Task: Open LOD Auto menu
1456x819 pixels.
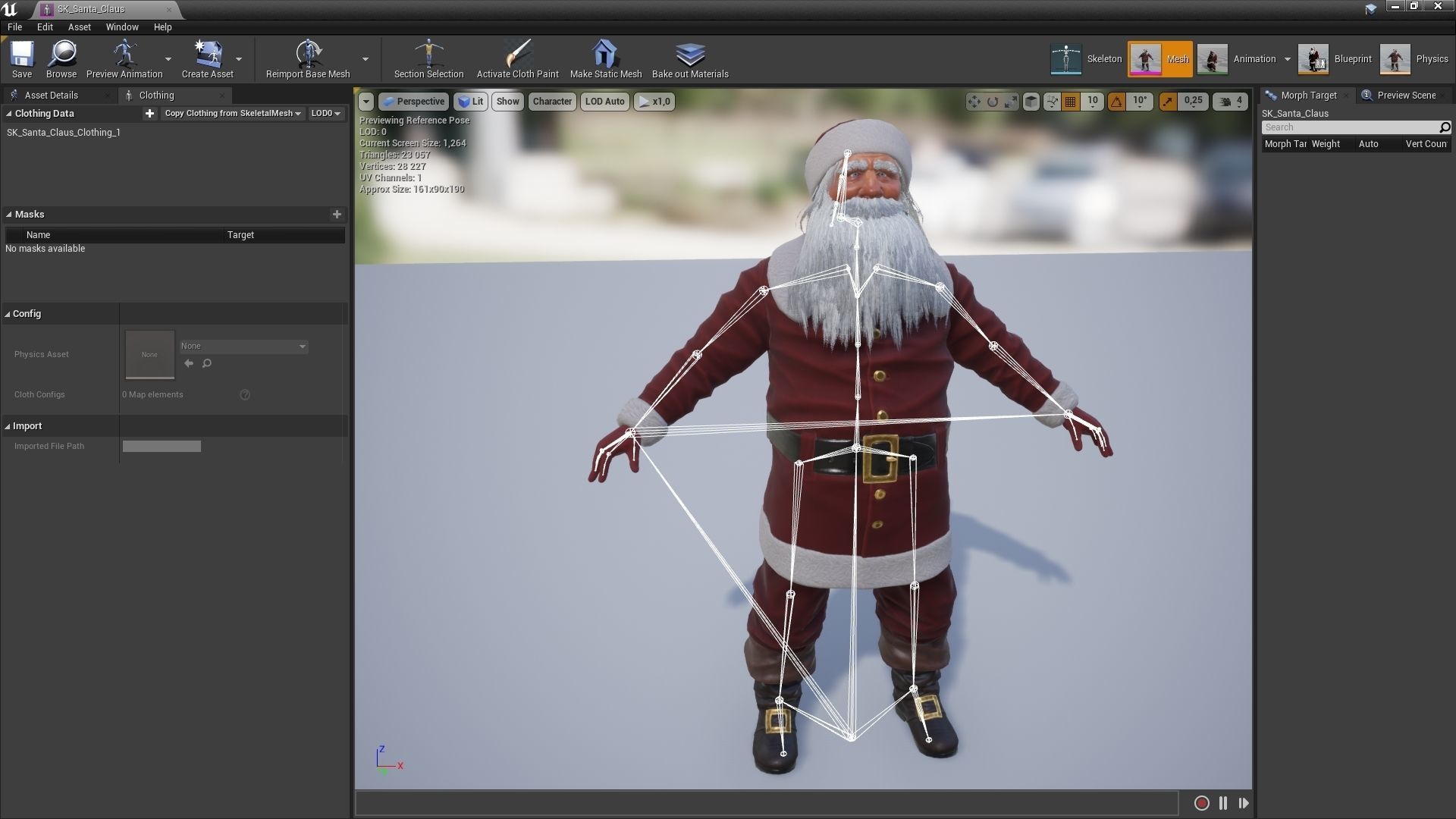Action: click(x=604, y=102)
